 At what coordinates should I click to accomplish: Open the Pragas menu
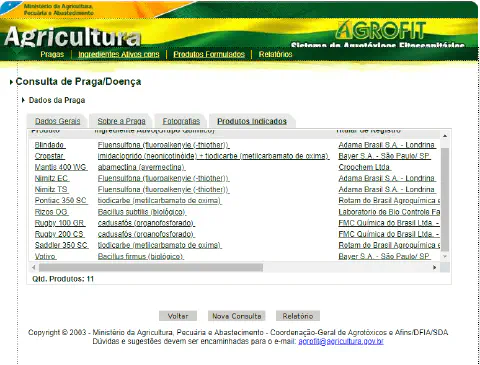(x=52, y=54)
